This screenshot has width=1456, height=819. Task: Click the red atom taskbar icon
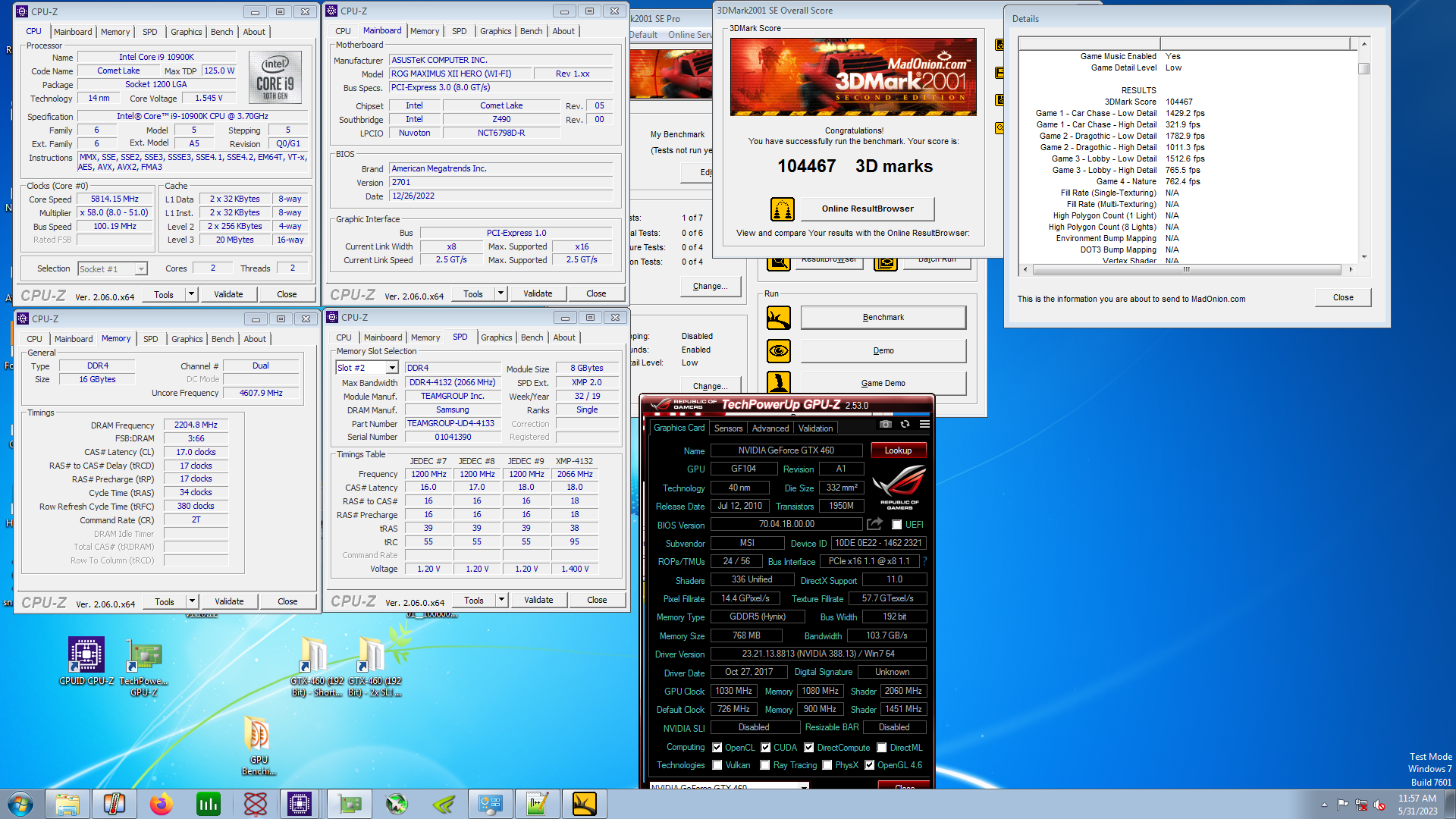255,804
